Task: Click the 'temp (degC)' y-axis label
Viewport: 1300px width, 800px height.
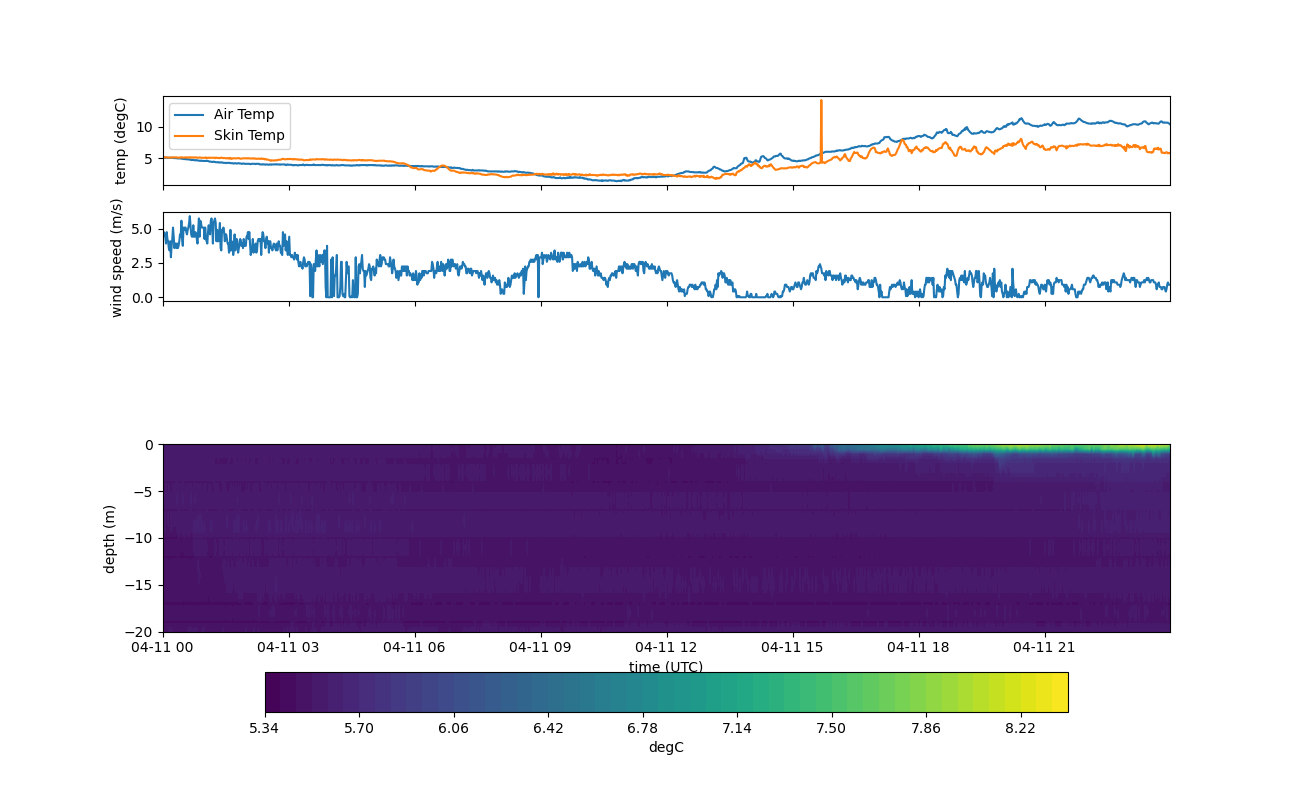Action: (x=121, y=141)
